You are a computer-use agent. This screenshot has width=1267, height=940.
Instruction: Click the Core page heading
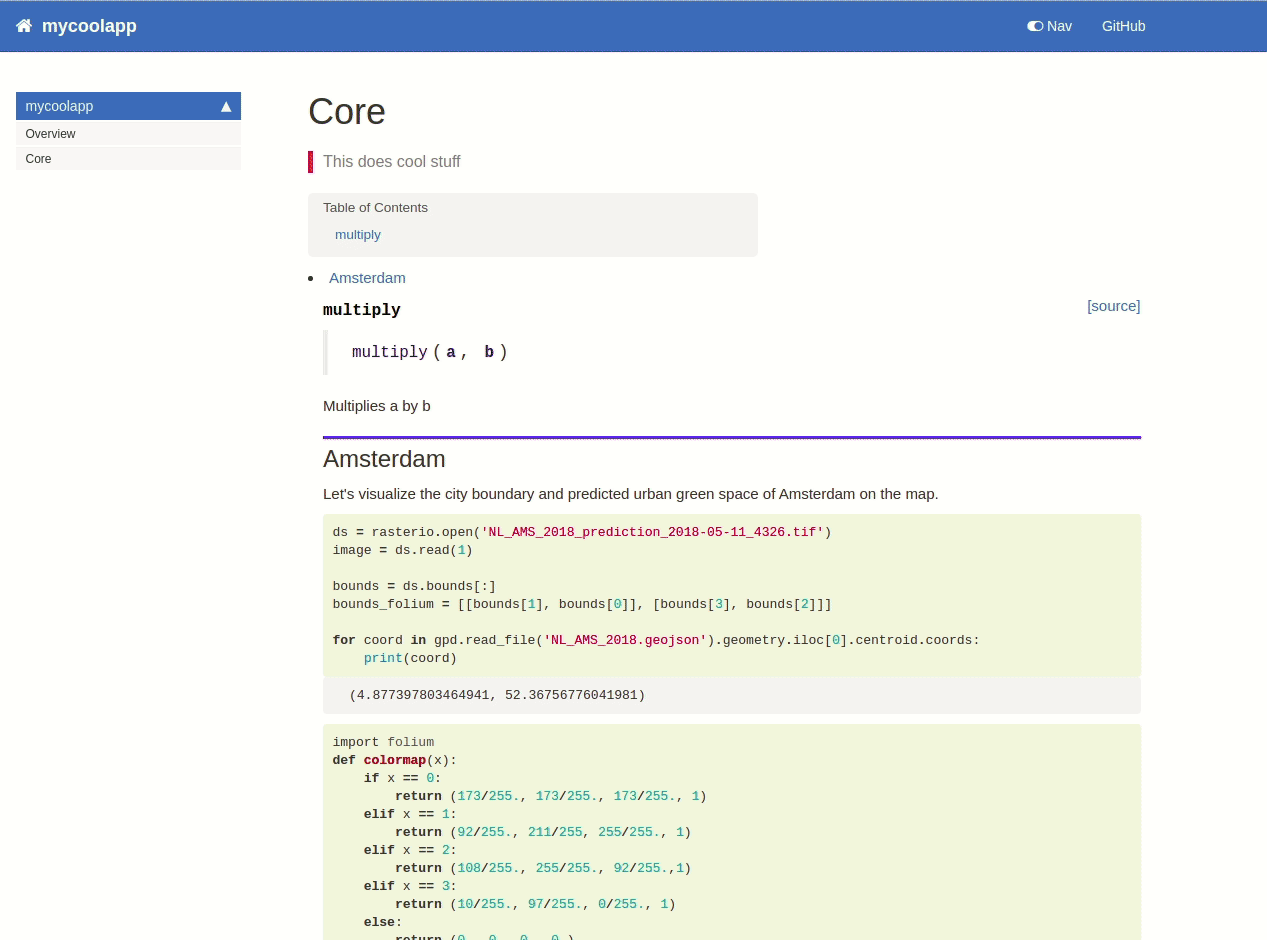tap(347, 111)
